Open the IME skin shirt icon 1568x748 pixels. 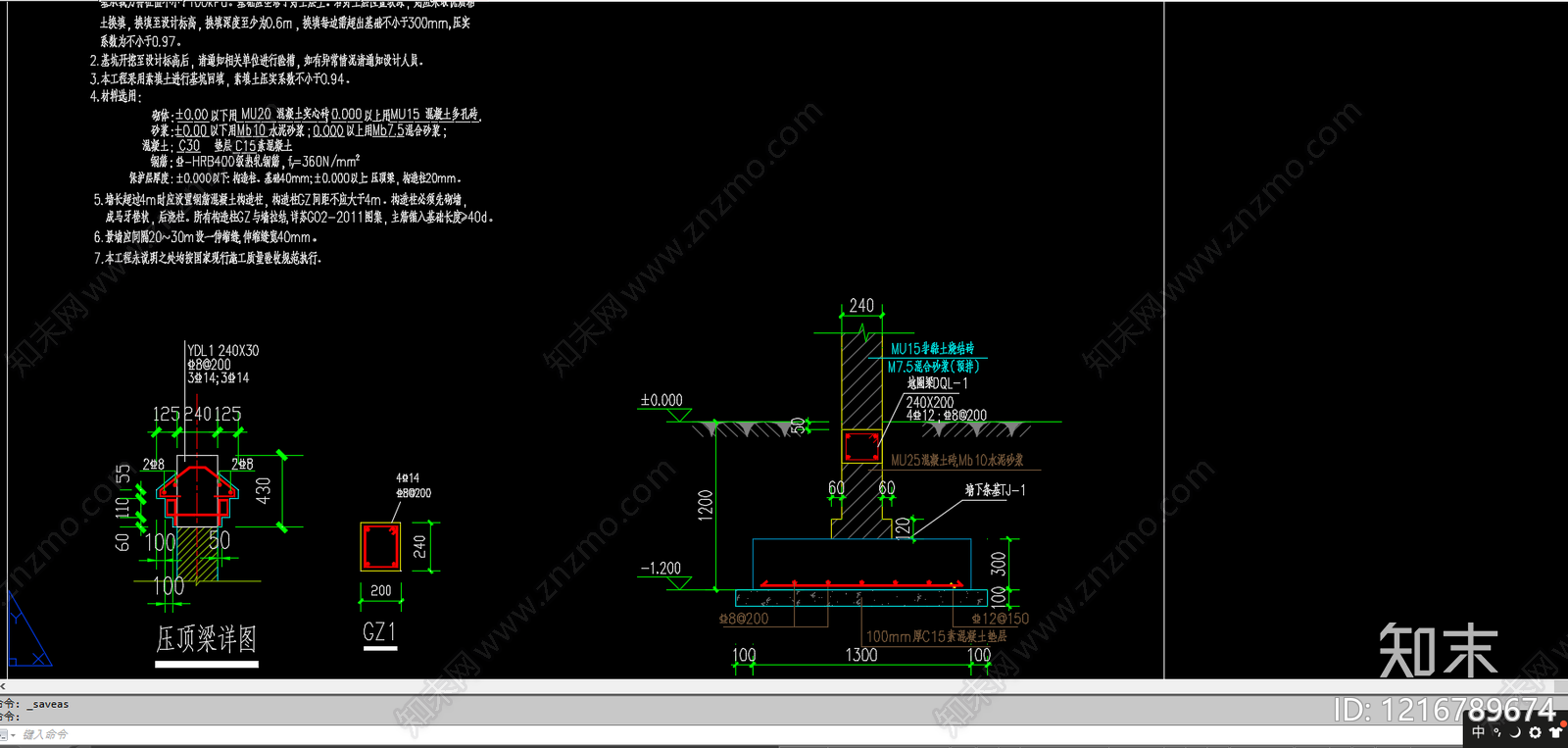pos(1554,731)
